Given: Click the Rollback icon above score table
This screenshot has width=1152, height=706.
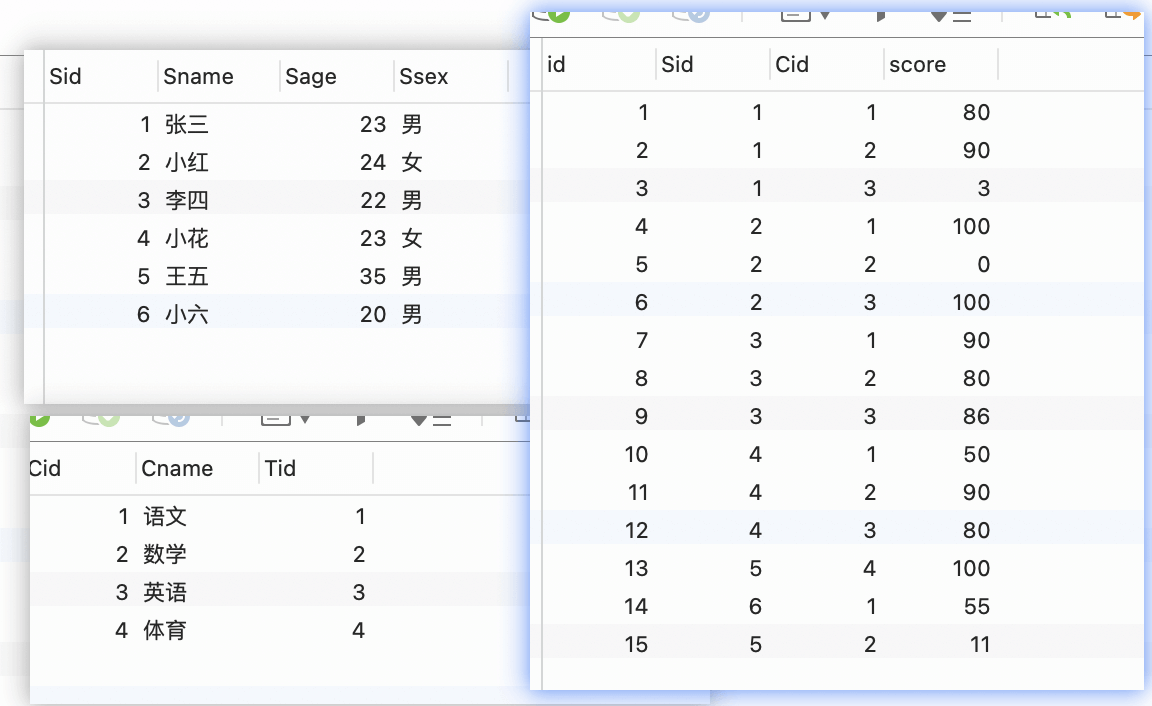Looking at the screenshot, I should [691, 15].
